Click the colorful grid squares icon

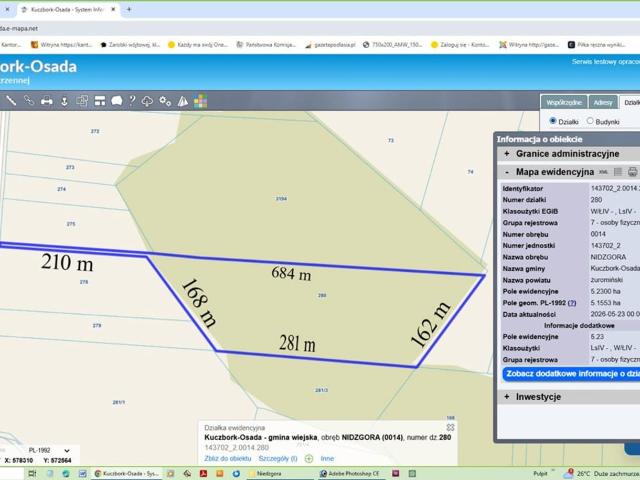pyautogui.click(x=200, y=101)
